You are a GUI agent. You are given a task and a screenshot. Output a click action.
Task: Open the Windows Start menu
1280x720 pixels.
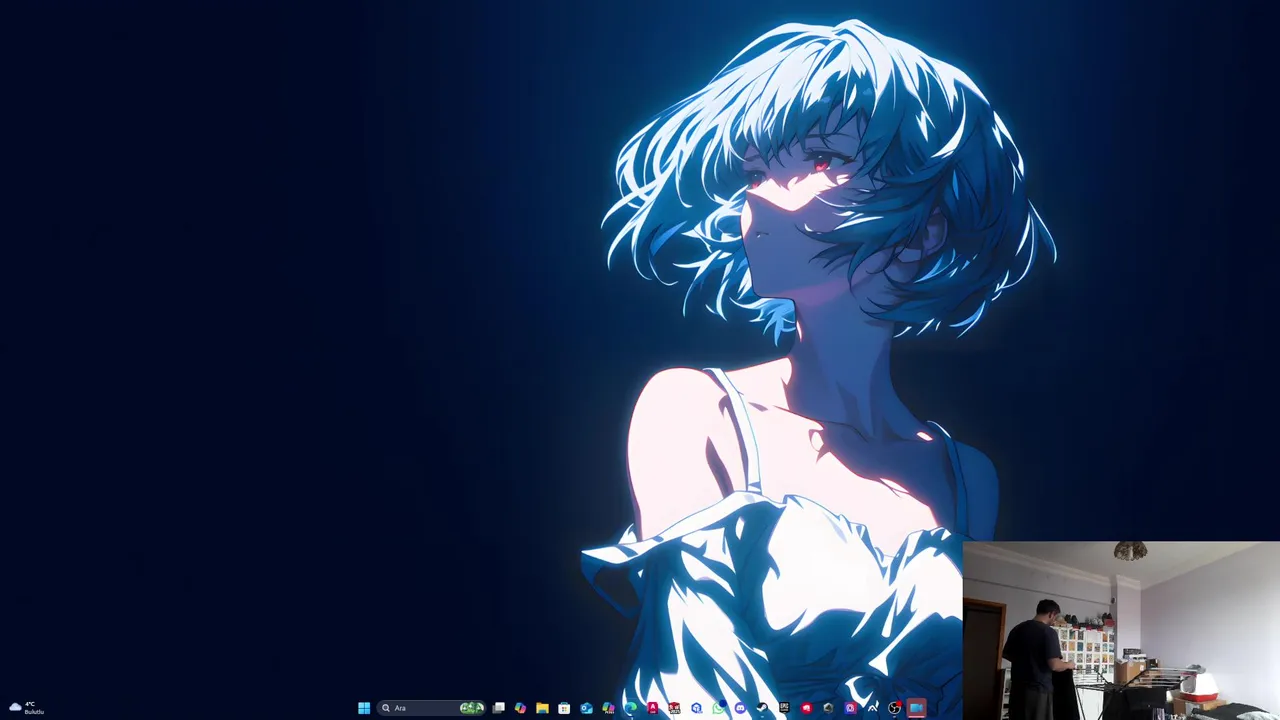[x=364, y=708]
